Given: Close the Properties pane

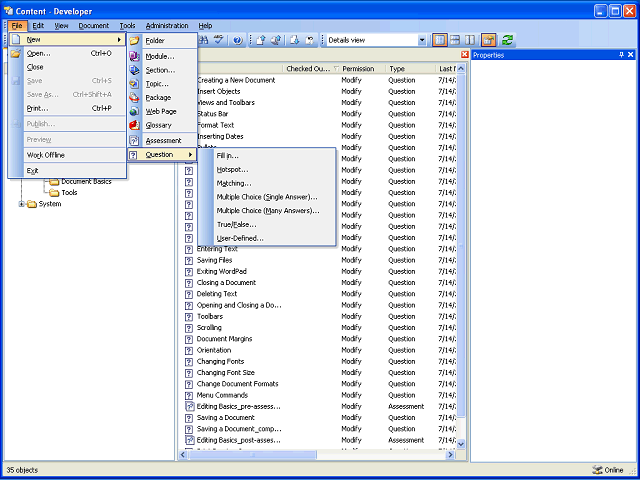Looking at the screenshot, I should [x=631, y=55].
